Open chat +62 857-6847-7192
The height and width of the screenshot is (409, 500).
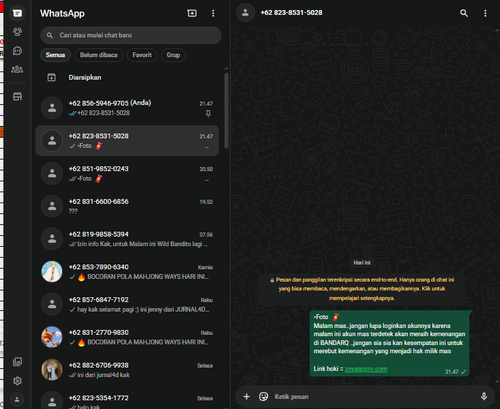[x=127, y=304]
